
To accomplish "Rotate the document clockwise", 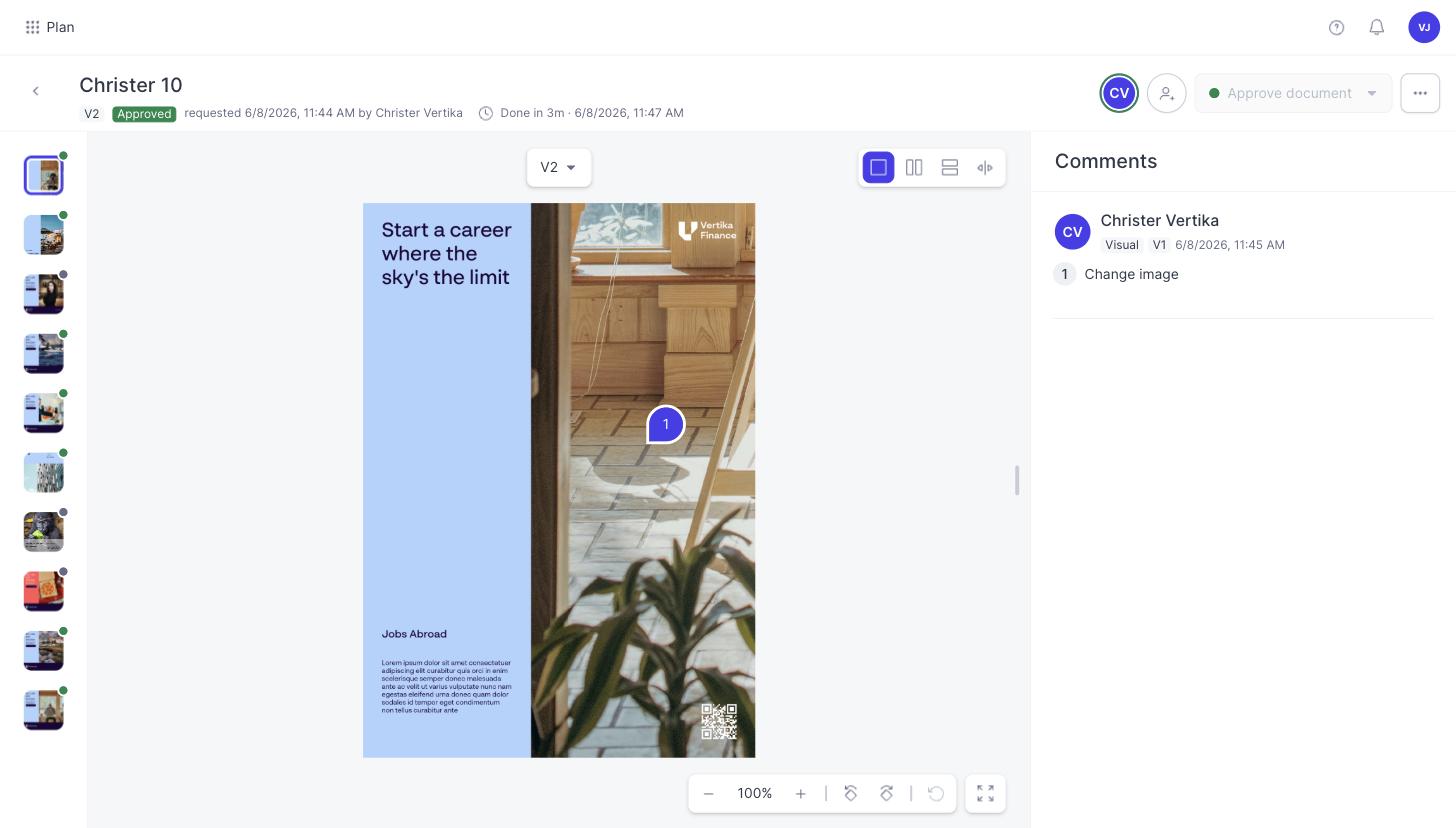I will [x=886, y=793].
